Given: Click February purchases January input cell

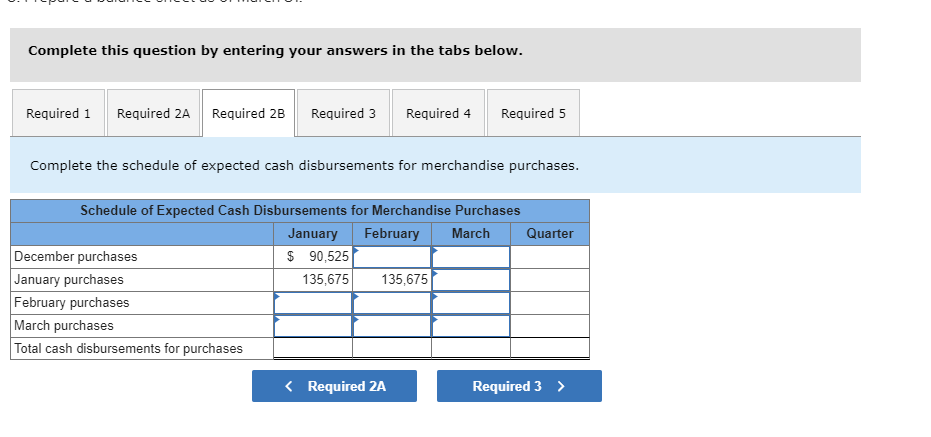Looking at the screenshot, I should tap(313, 303).
